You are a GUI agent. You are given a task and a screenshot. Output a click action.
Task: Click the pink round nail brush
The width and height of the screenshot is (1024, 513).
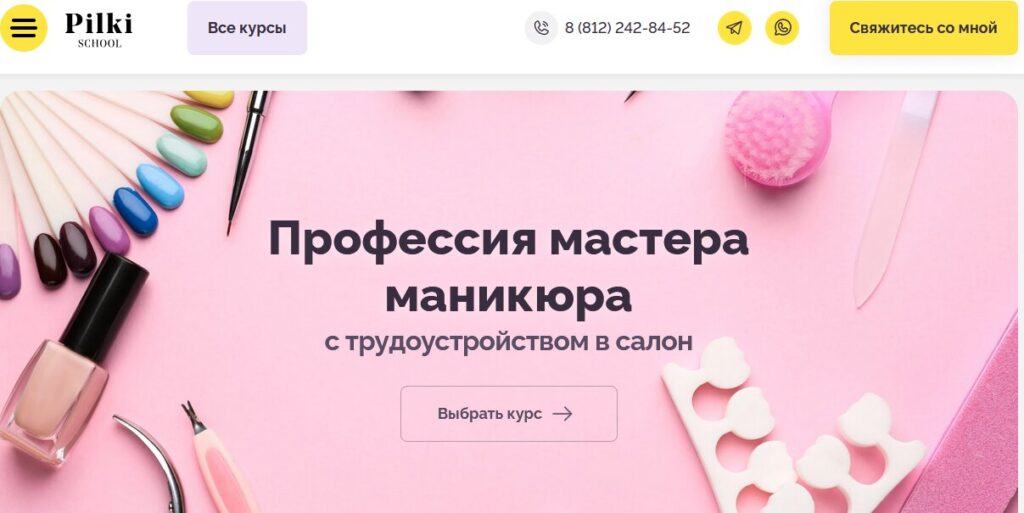(778, 137)
